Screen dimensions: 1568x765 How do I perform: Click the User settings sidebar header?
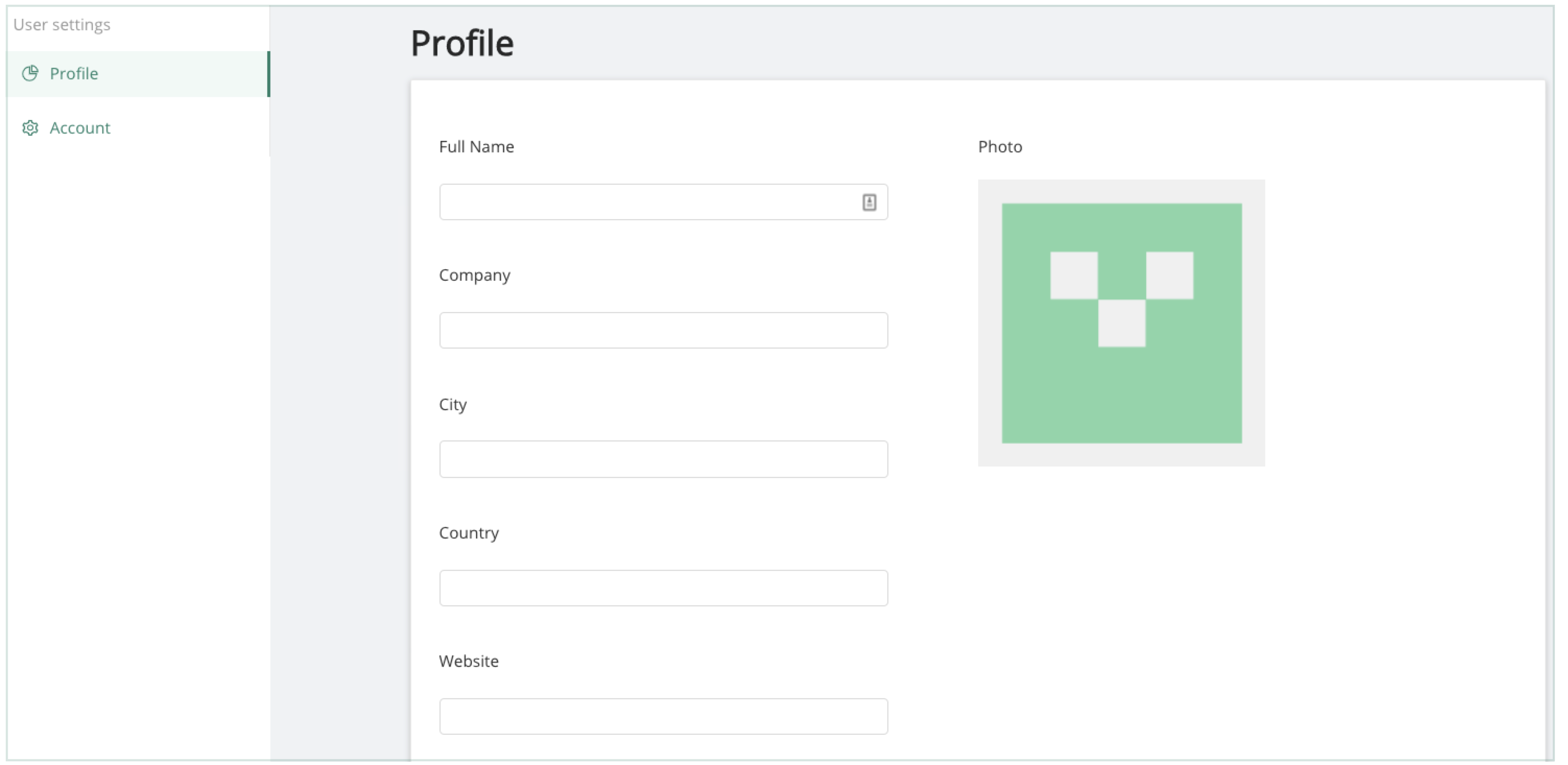62,25
